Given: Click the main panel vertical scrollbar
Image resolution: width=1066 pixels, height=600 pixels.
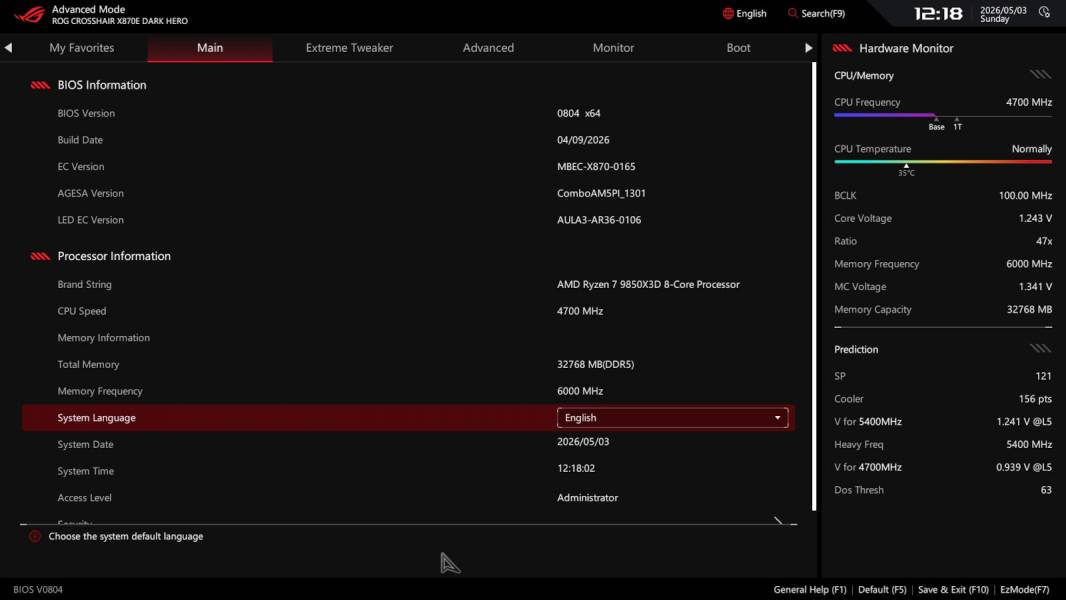Looking at the screenshot, I should click(x=814, y=286).
